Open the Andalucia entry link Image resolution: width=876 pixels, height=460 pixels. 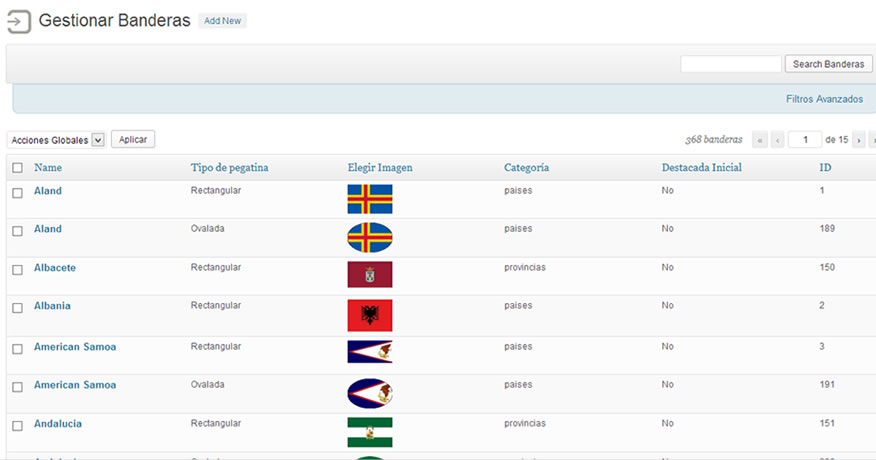[x=58, y=423]
